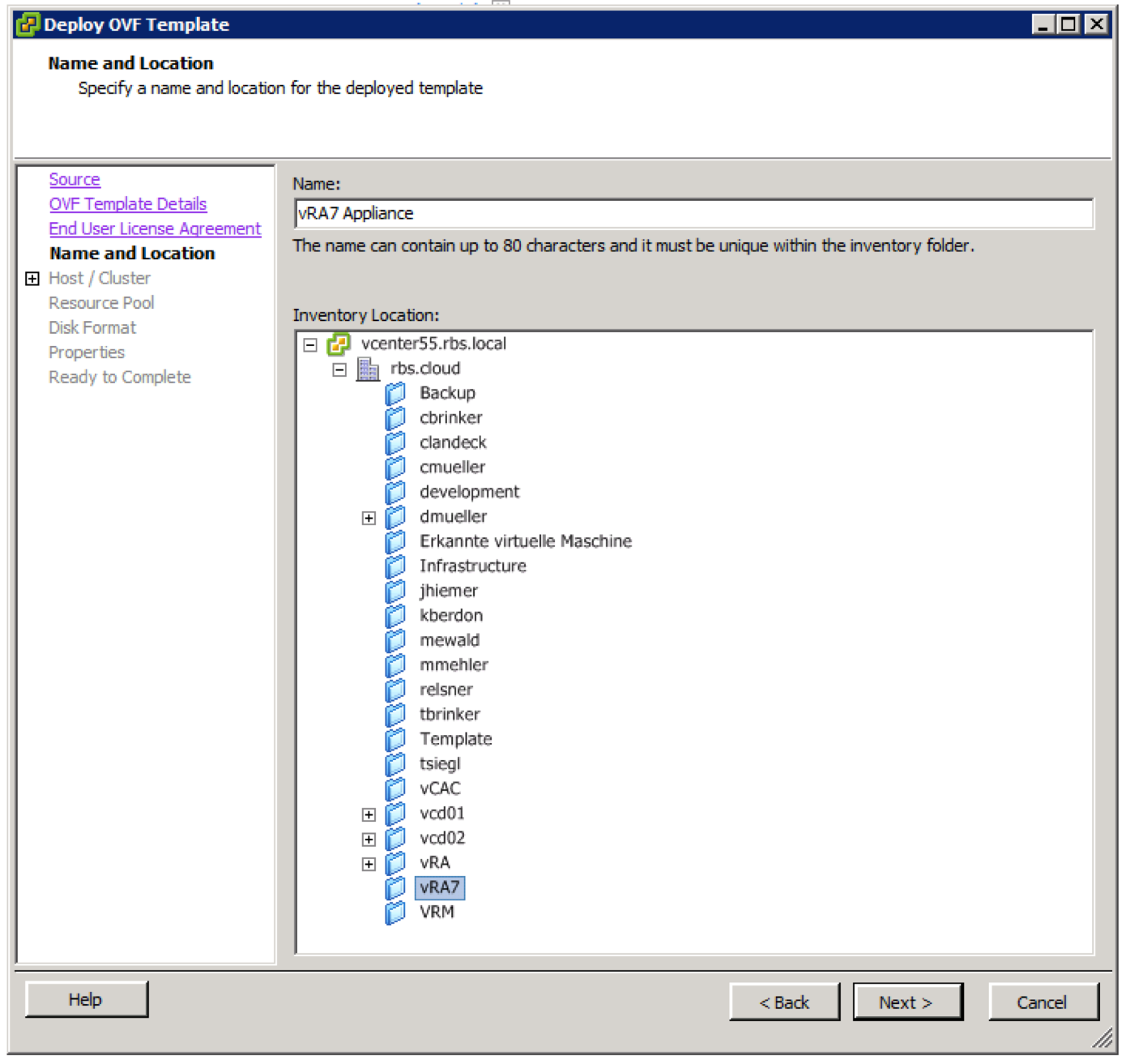
Task: Select the tsiegl folder label
Action: pyautogui.click(x=440, y=764)
